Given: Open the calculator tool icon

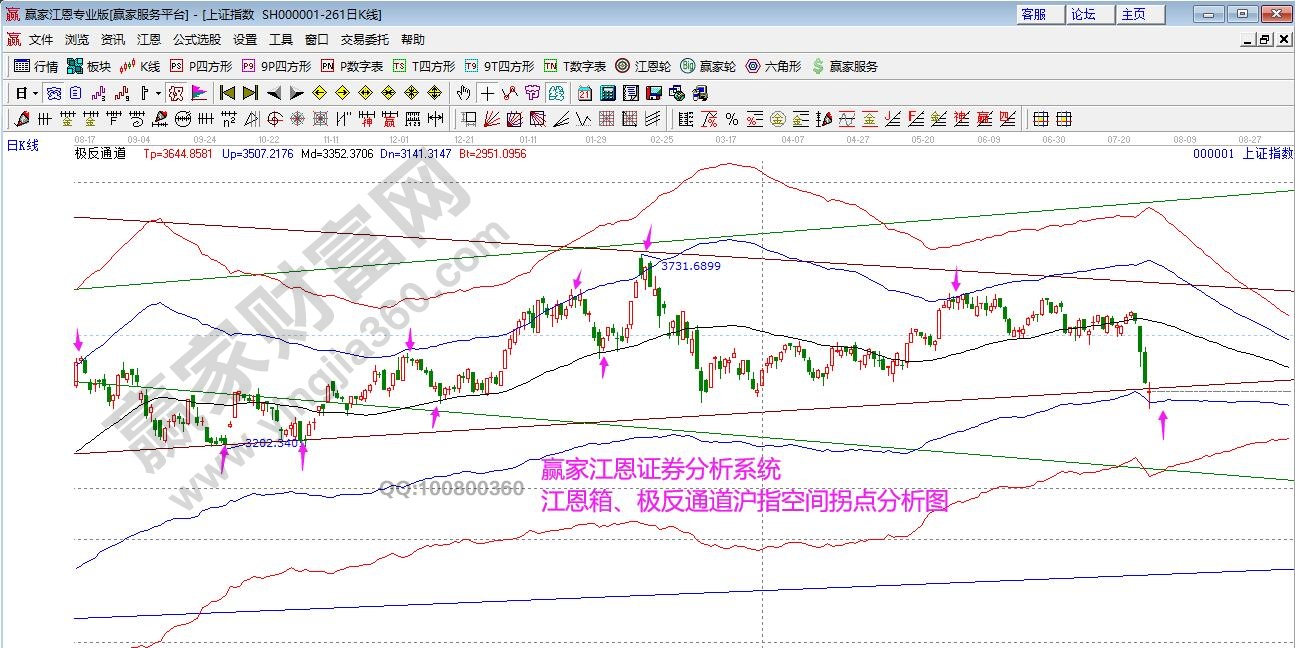Looking at the screenshot, I should click(x=607, y=93).
